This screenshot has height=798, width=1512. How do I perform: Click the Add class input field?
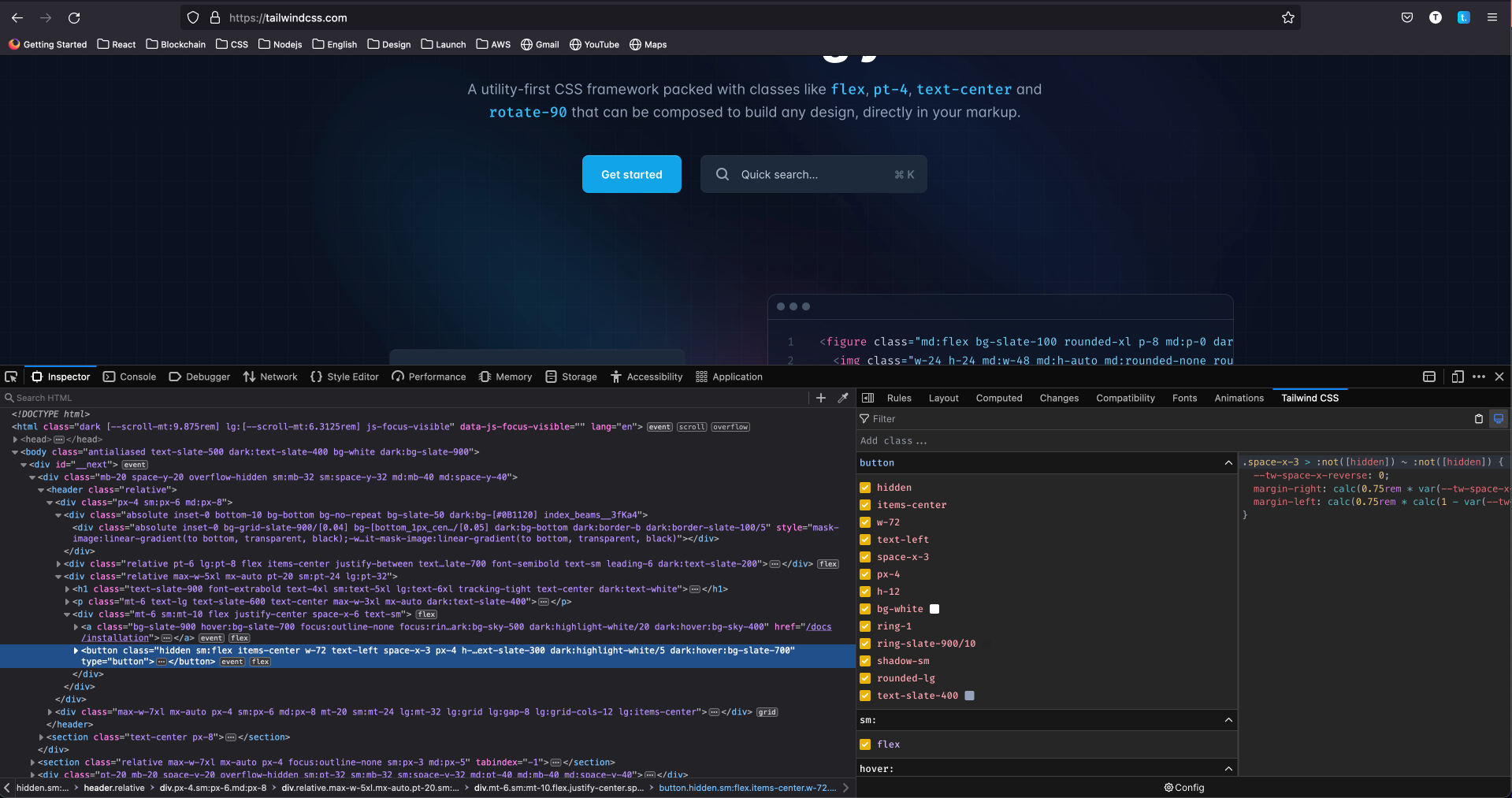click(x=1046, y=441)
